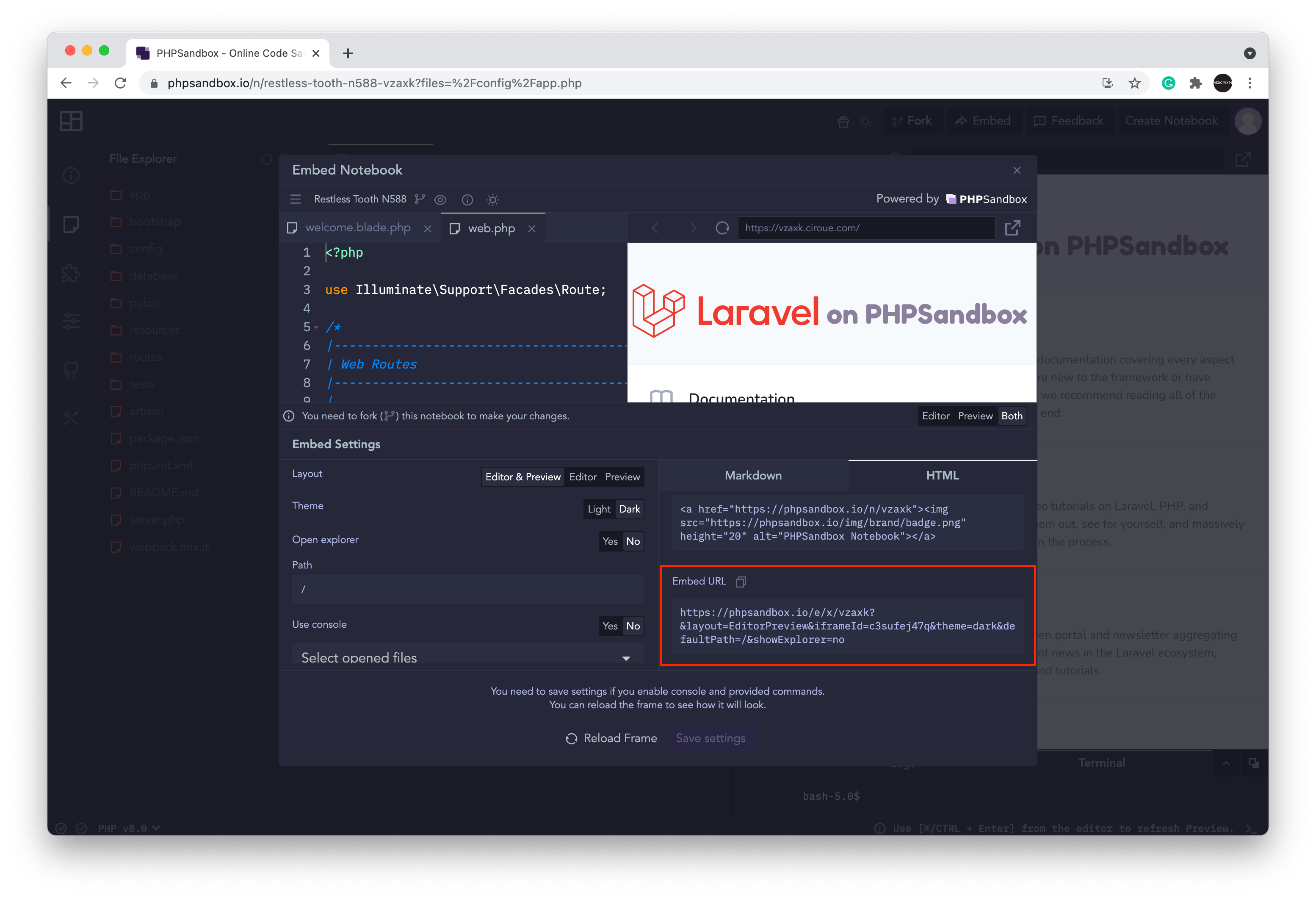Expand the Terminal panel chevron
The image size is (1316, 898).
[x=1226, y=764]
